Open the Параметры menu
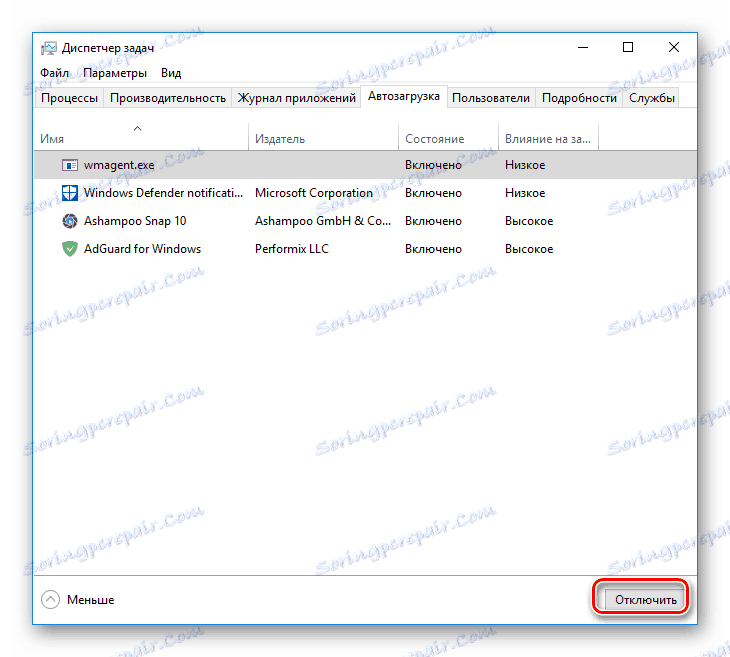The image size is (730, 657). [x=115, y=73]
